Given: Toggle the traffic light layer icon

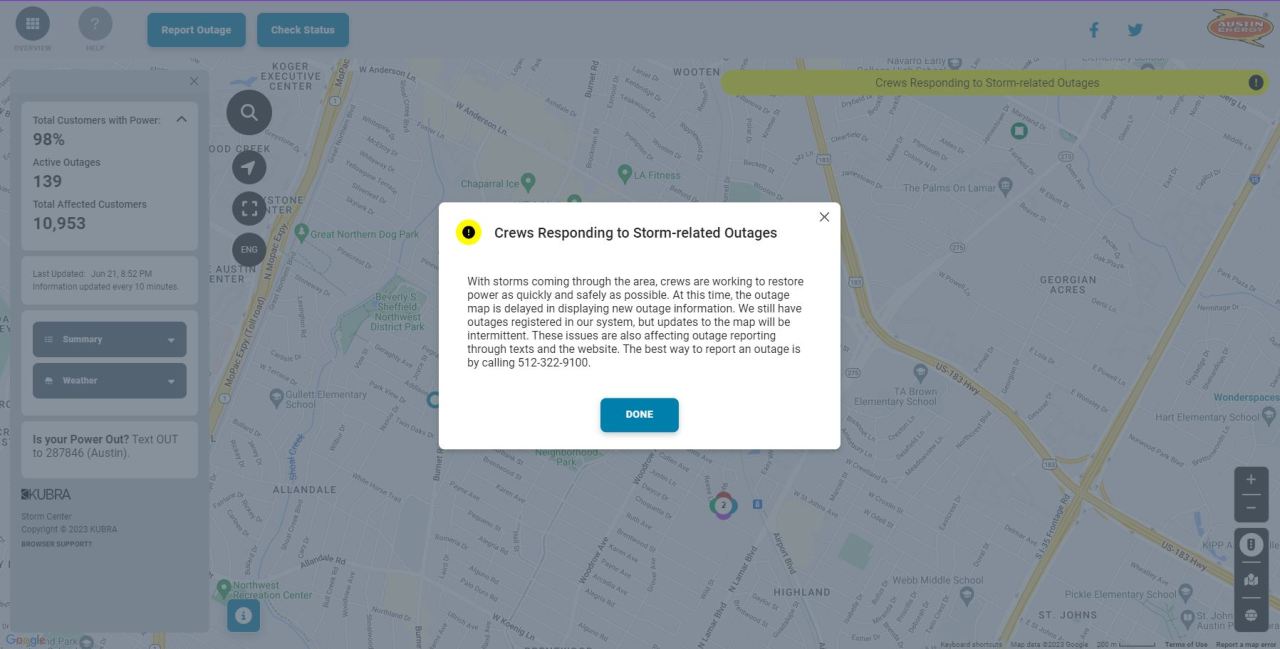Looking at the screenshot, I should click(x=1251, y=545).
